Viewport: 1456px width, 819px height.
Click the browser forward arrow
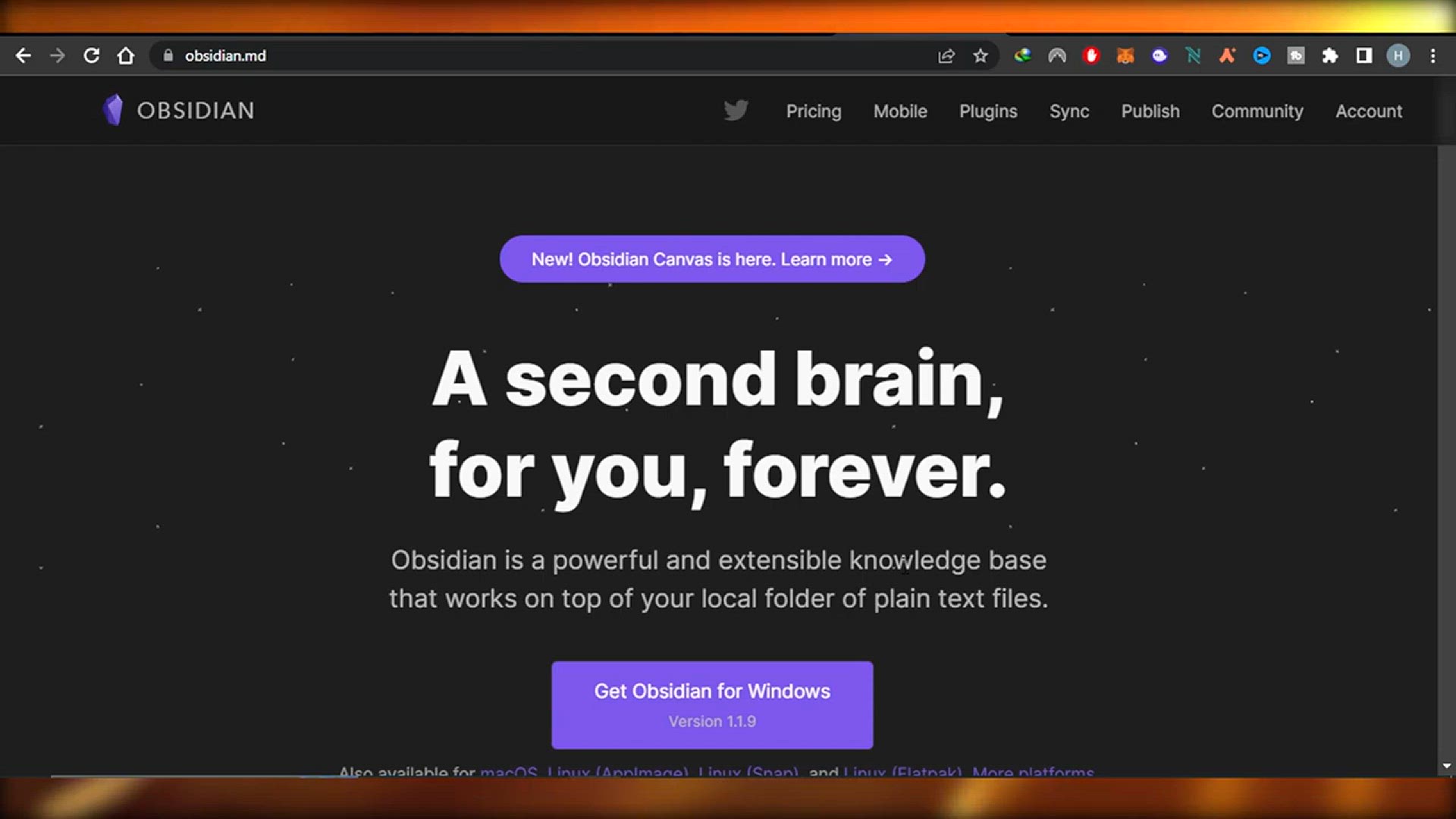[x=57, y=55]
